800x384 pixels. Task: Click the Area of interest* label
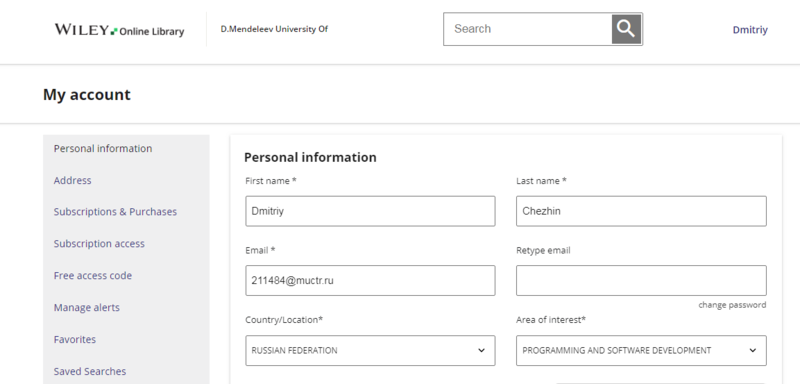(551, 320)
